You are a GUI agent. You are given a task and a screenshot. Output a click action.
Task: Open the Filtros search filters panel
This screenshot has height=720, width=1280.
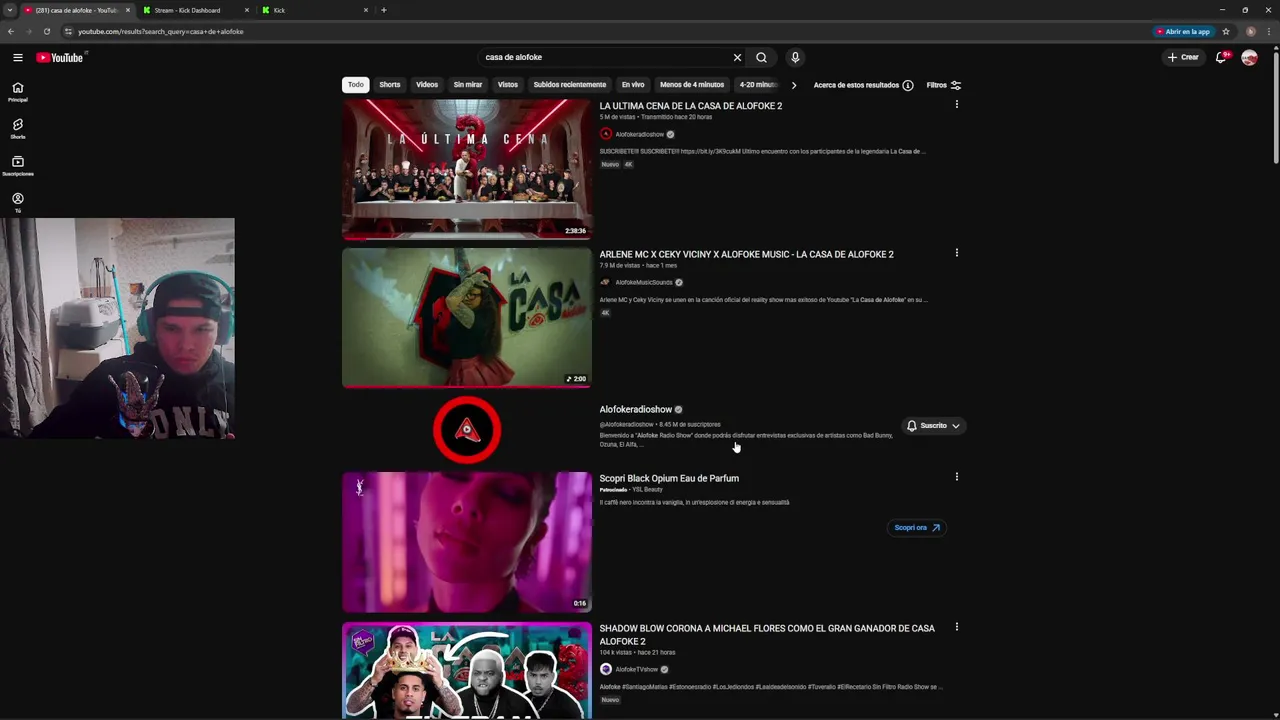[x=944, y=85]
